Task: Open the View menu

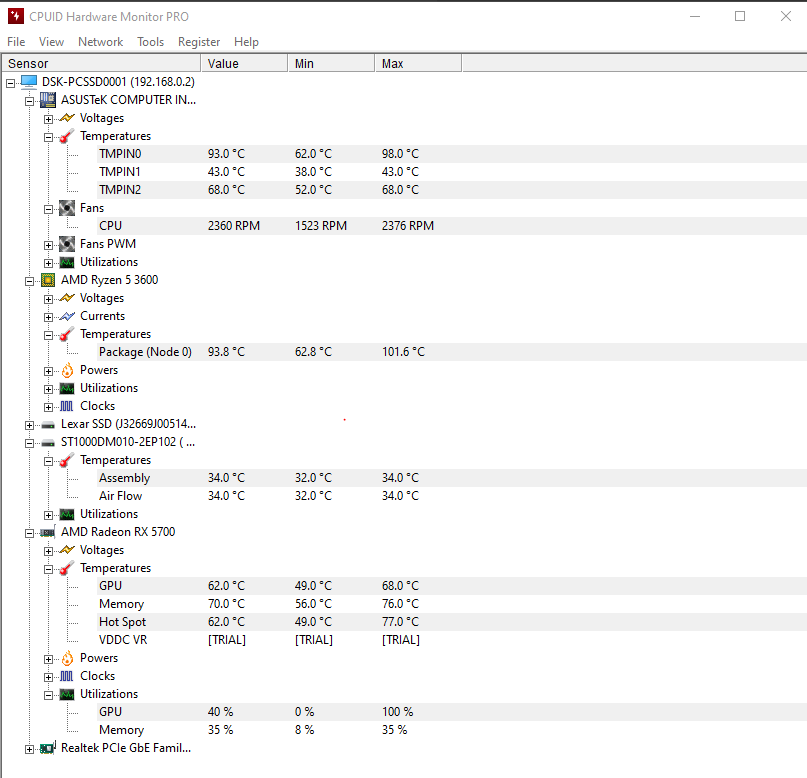Action: 51,42
